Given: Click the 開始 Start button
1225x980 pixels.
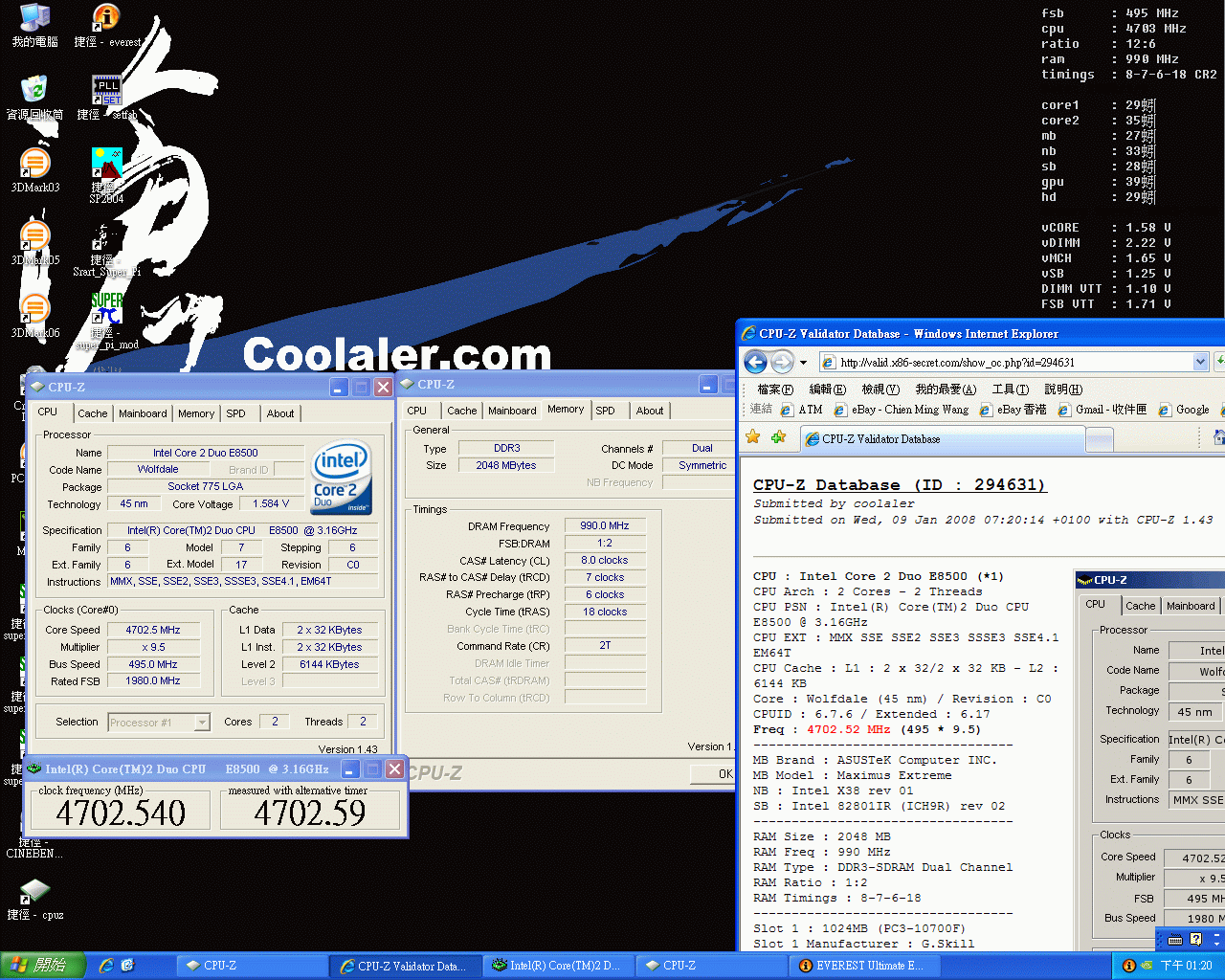Looking at the screenshot, I should pos(43,966).
